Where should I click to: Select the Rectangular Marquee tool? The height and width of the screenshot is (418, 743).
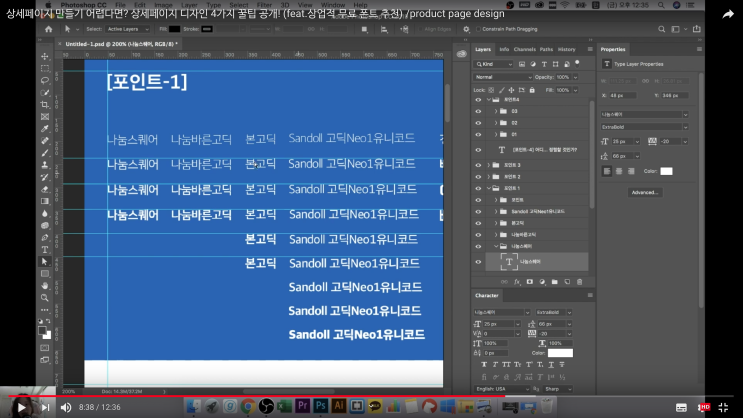(45, 68)
